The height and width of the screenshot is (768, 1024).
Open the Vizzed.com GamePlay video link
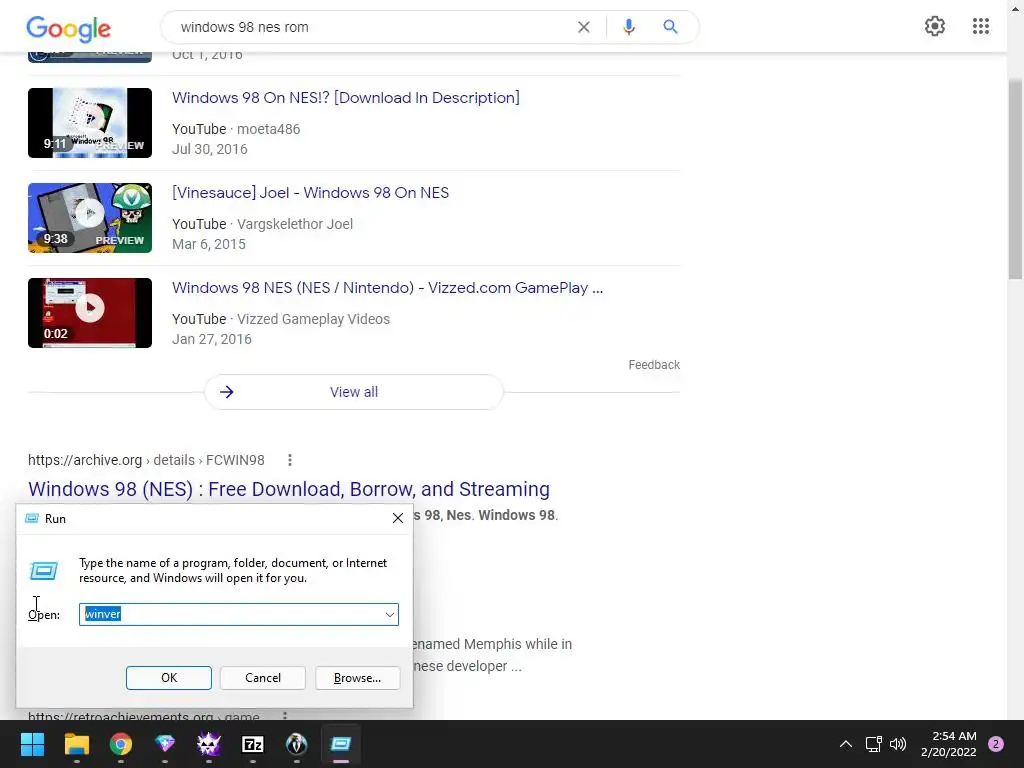click(387, 288)
